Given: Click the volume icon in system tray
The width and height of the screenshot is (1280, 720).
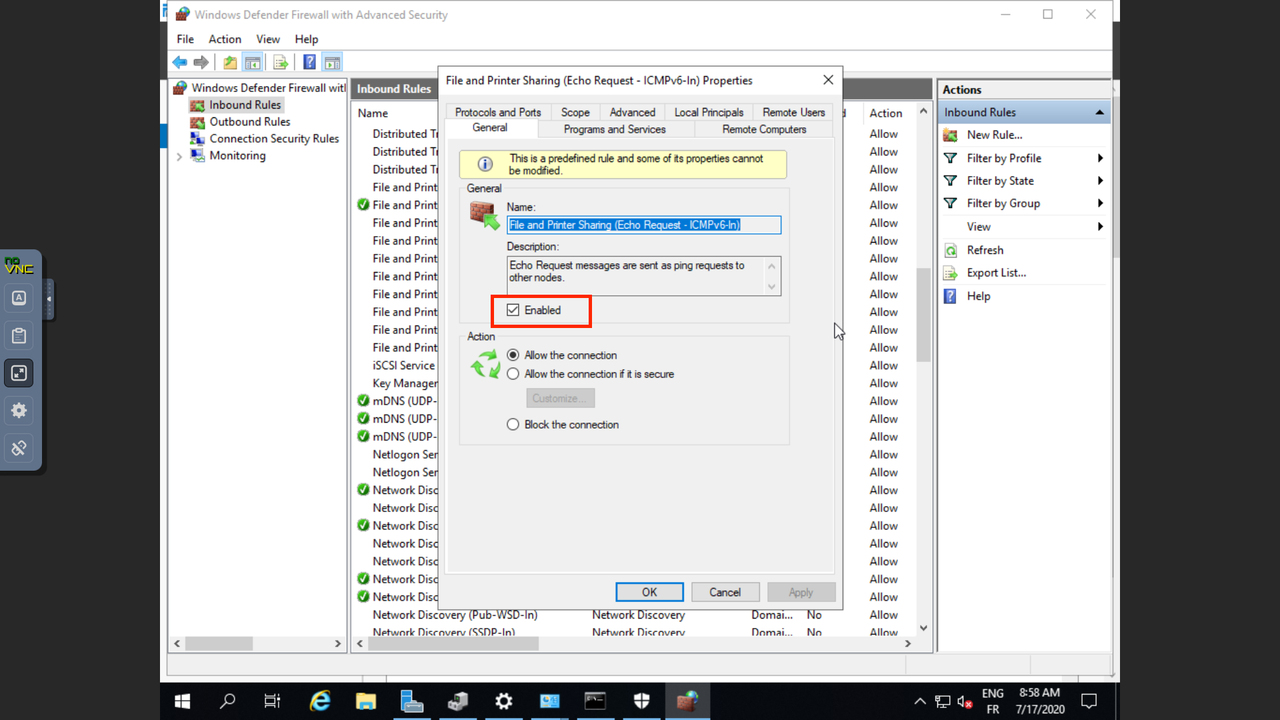Looking at the screenshot, I should pyautogui.click(x=965, y=701).
